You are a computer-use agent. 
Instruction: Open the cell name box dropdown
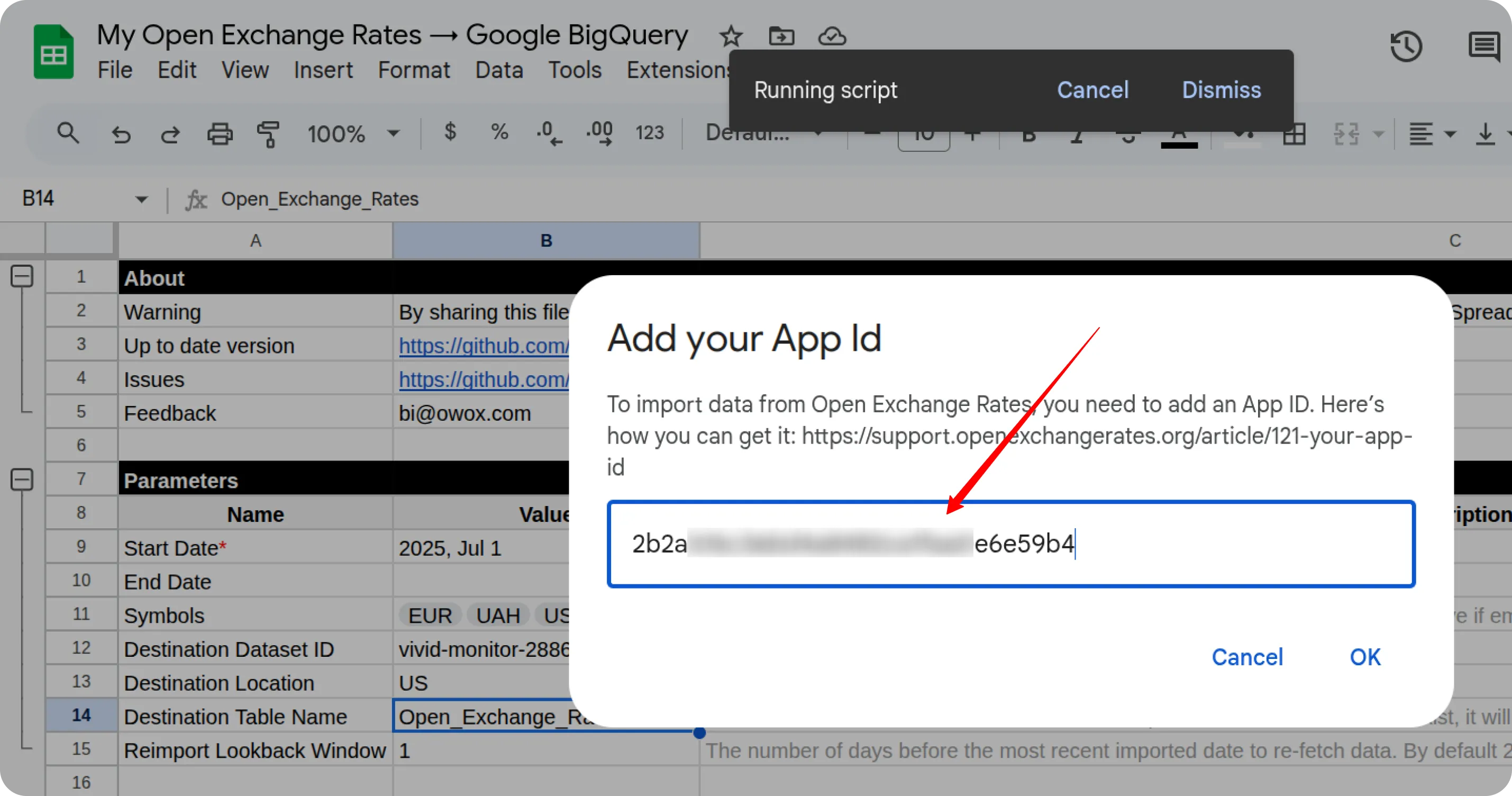click(x=141, y=200)
